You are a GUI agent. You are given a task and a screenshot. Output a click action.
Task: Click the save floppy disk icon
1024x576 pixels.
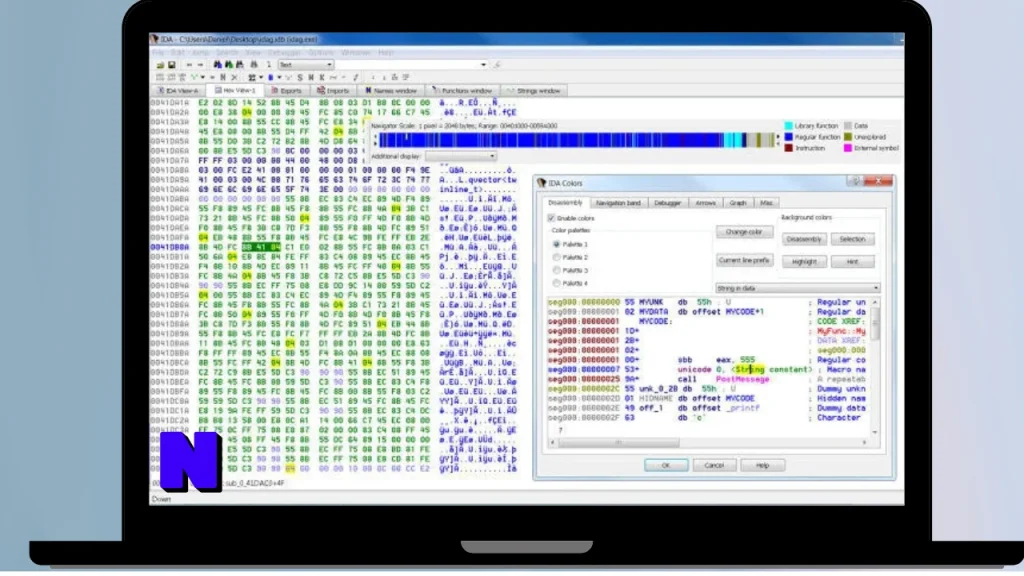[x=172, y=65]
